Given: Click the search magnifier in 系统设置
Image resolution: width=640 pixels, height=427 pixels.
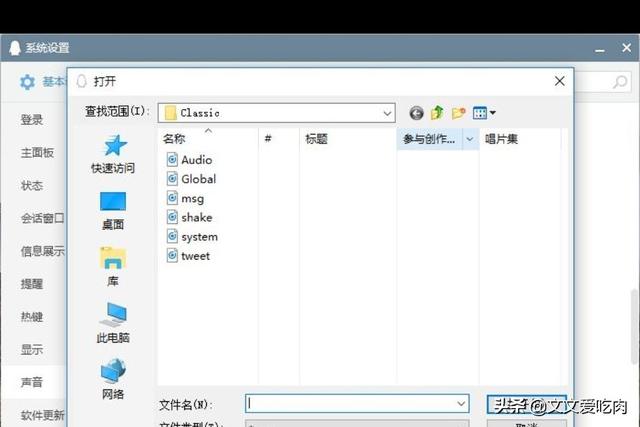Looking at the screenshot, I should click(620, 82).
